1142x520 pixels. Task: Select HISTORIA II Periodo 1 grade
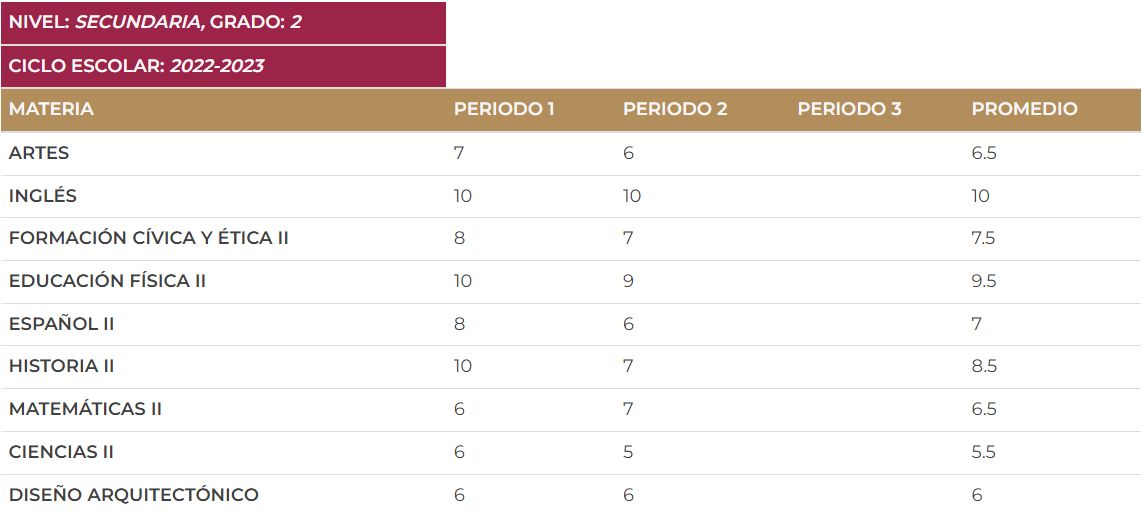coord(462,366)
